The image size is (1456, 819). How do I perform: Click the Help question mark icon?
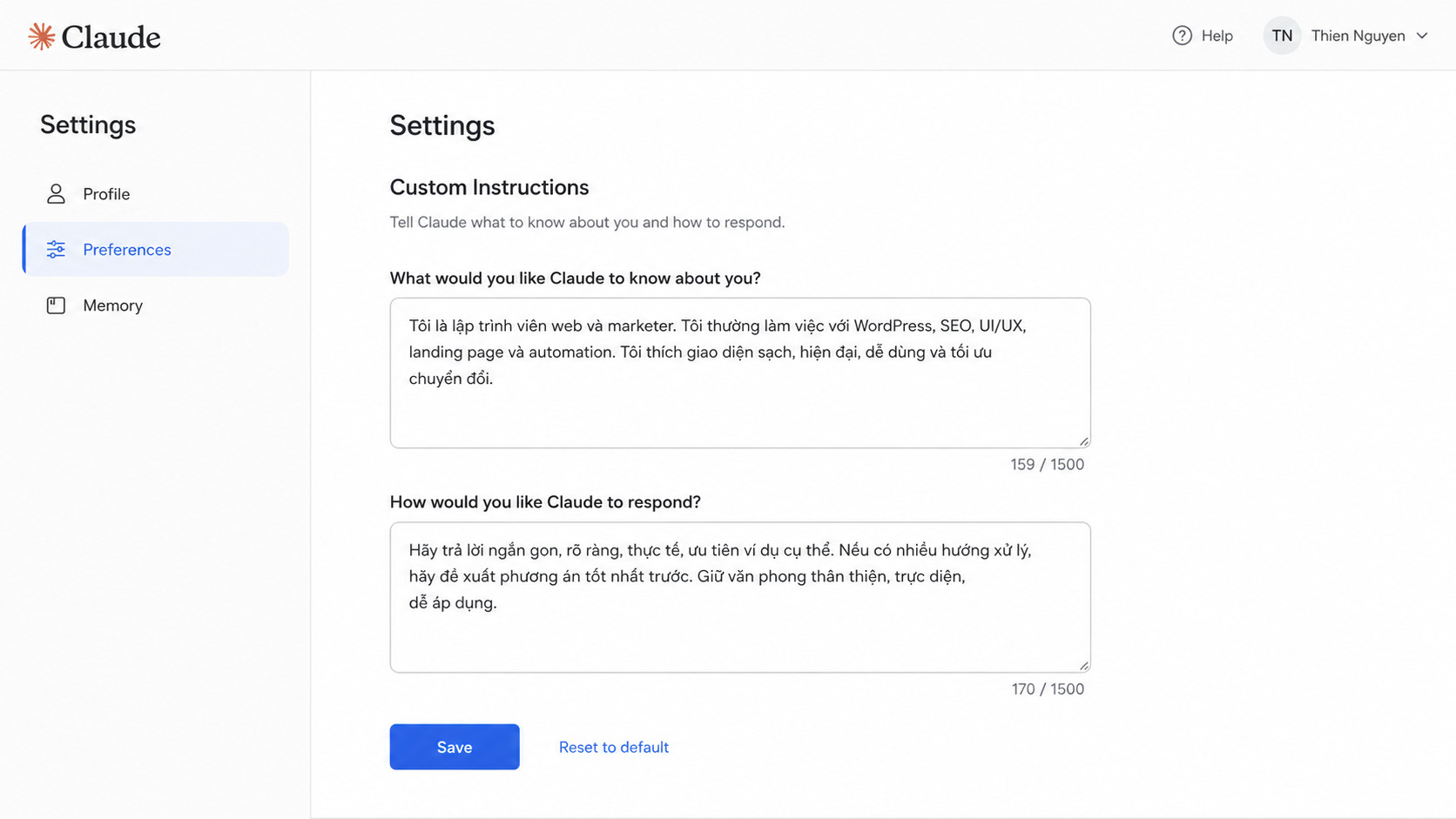click(1182, 36)
